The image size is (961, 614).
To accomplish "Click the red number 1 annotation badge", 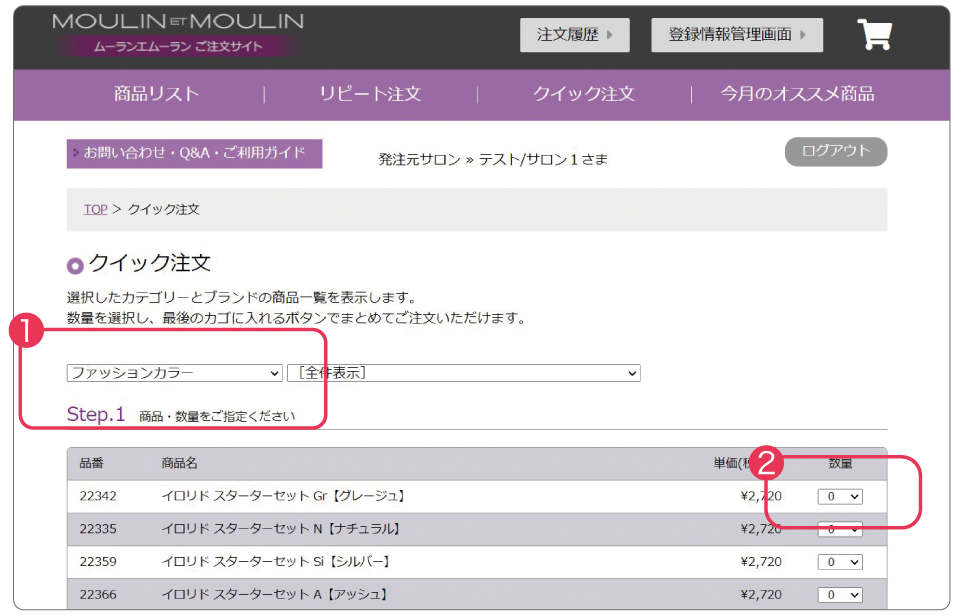I will (25, 331).
